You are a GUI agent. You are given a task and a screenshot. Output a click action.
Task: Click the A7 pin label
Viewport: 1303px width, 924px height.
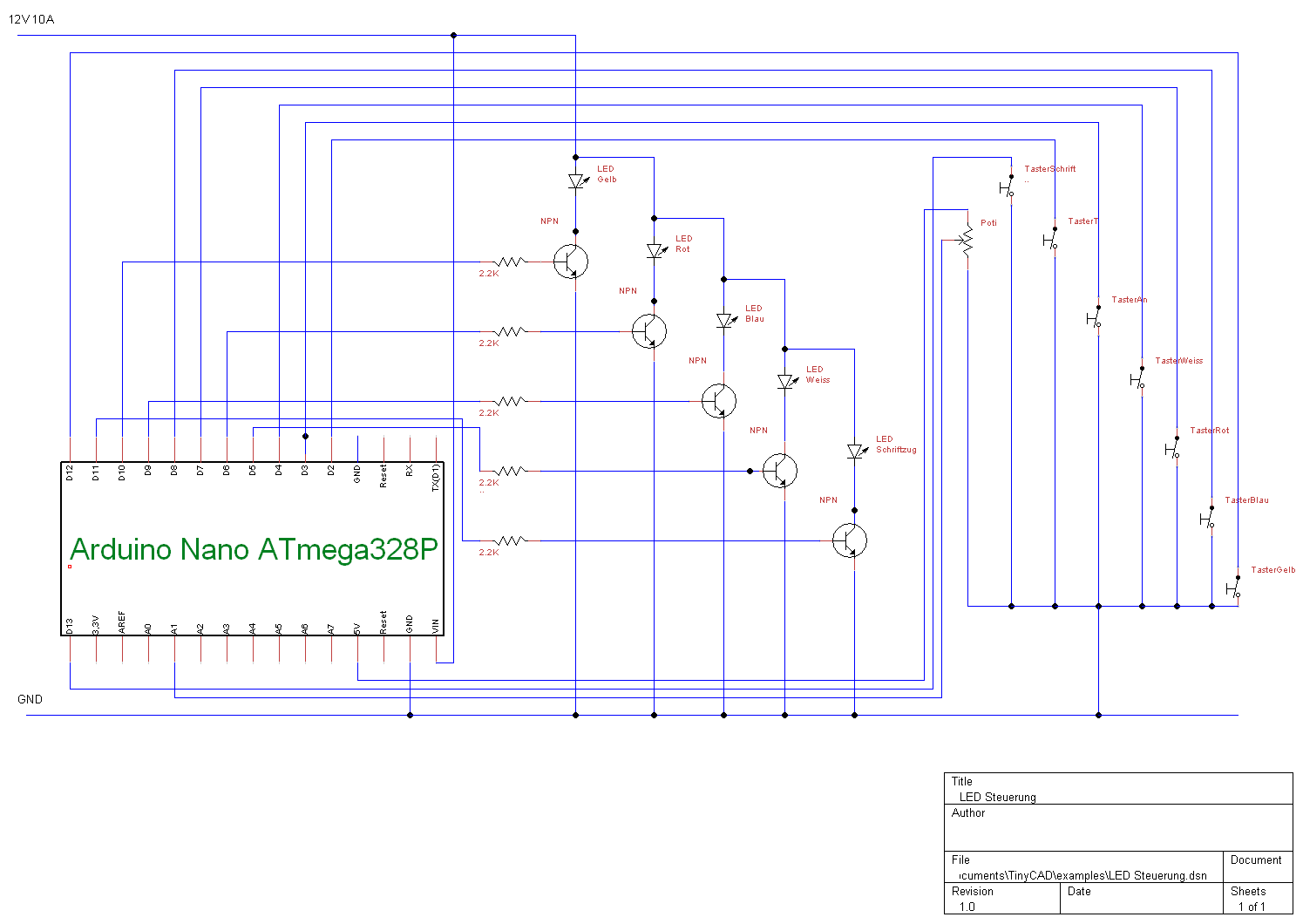pos(331,628)
